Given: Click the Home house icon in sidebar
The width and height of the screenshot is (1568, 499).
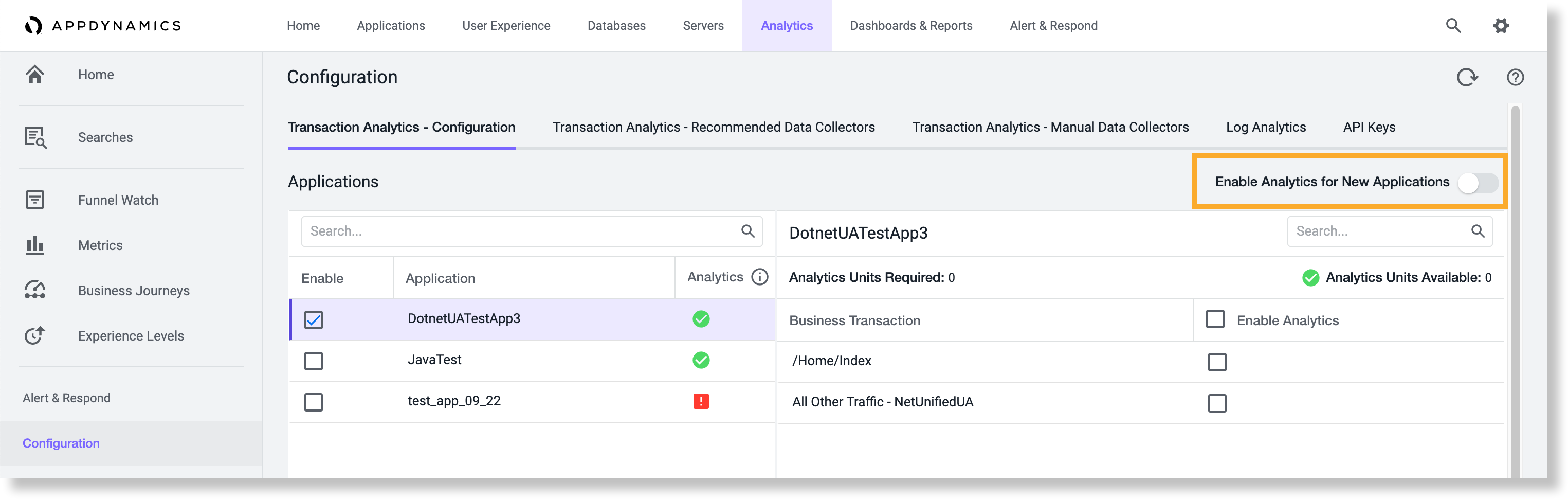Looking at the screenshot, I should (34, 74).
